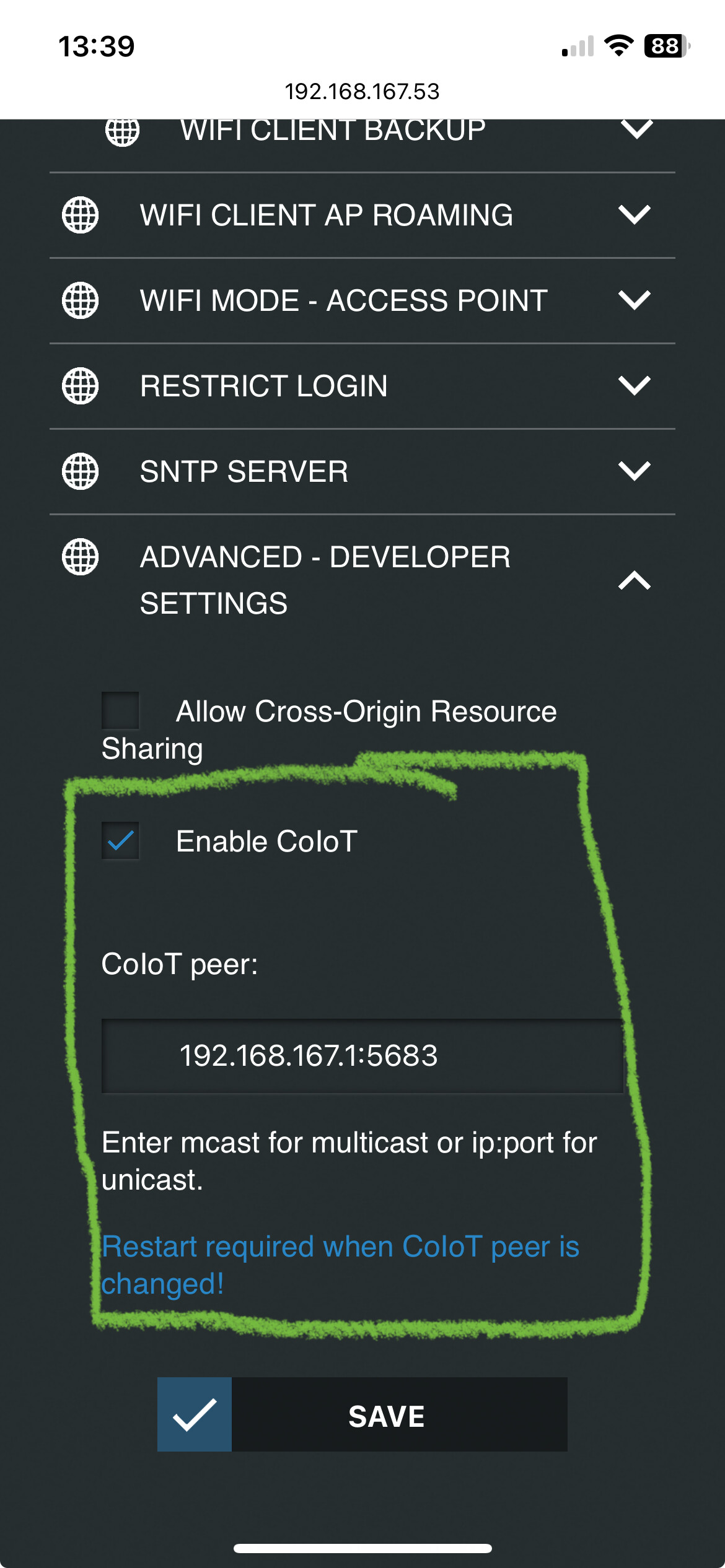
Task: Click globe icon beside ADVANCED - DEVELOPER SETTINGS
Action: [80, 557]
